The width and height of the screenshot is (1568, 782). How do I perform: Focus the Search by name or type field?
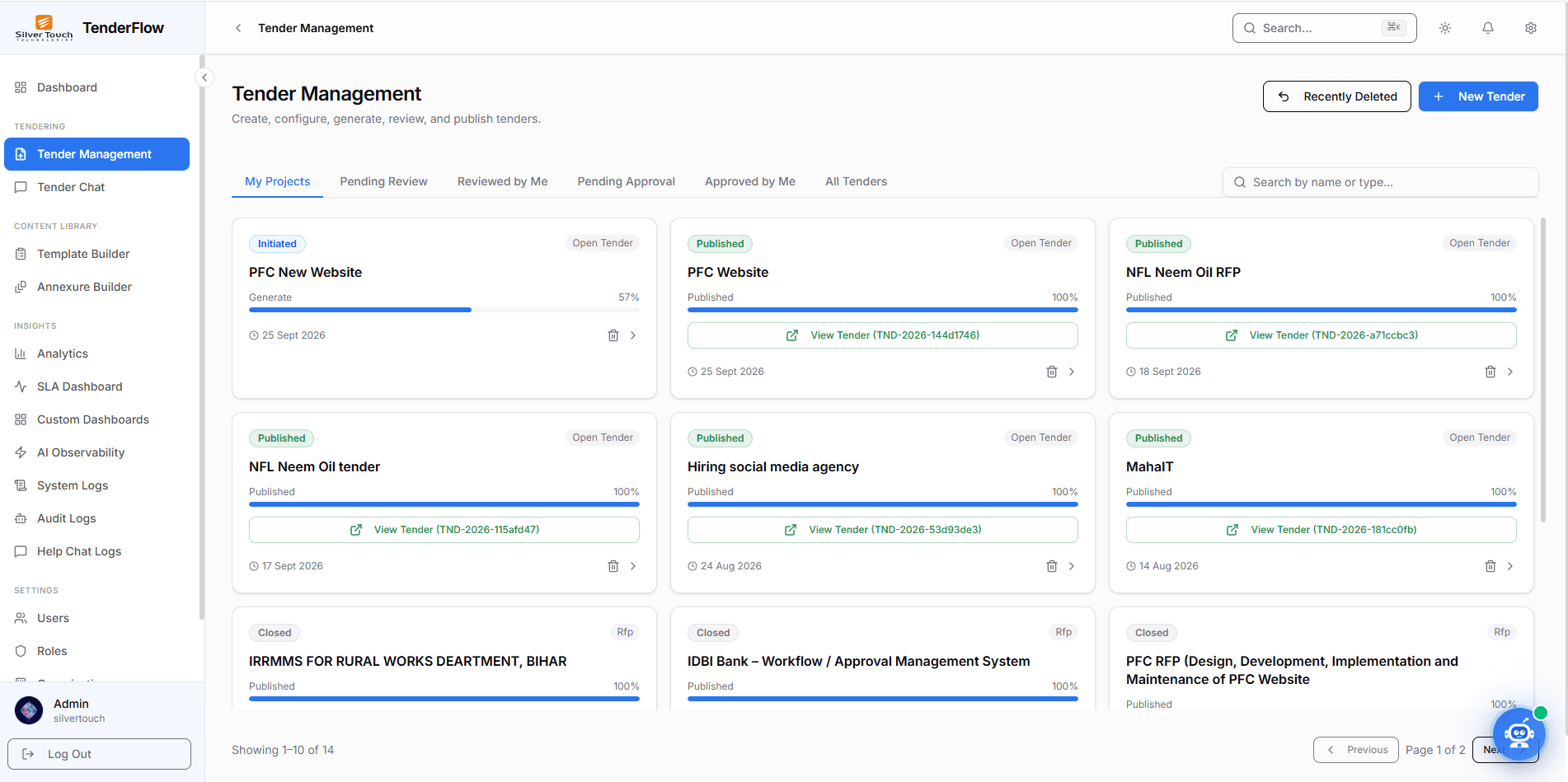coord(1381,182)
